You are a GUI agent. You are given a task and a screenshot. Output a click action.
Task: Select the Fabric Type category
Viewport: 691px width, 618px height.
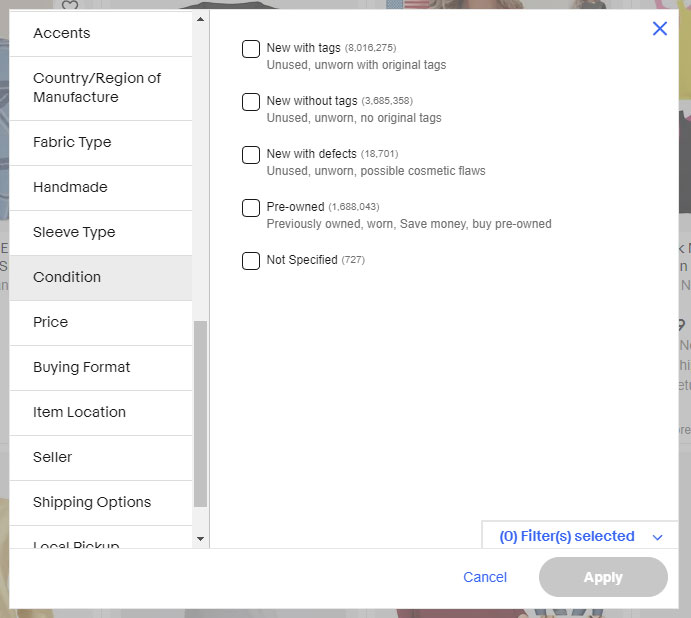tap(101, 142)
